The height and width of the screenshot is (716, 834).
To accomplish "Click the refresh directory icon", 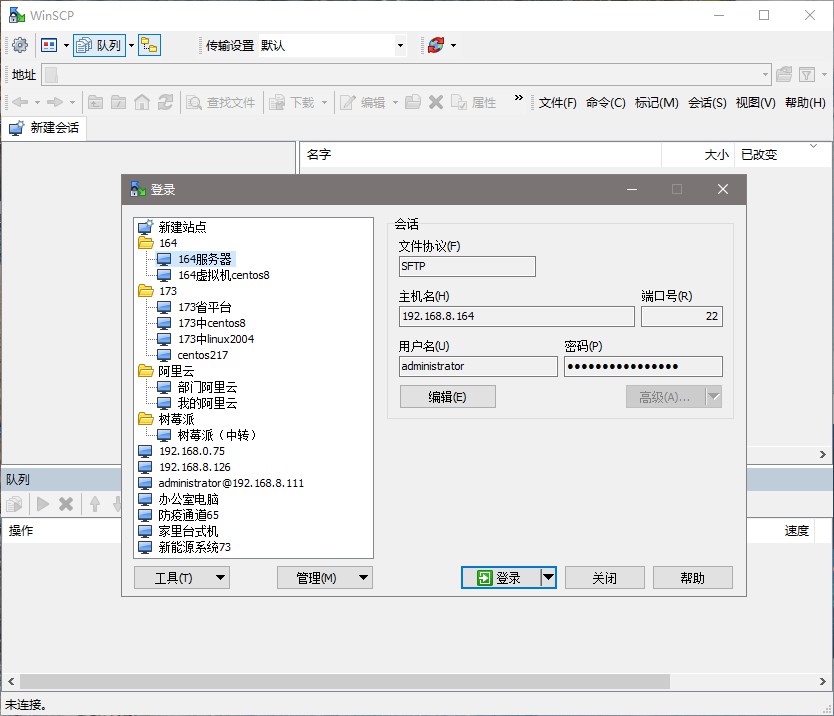I will (x=165, y=102).
